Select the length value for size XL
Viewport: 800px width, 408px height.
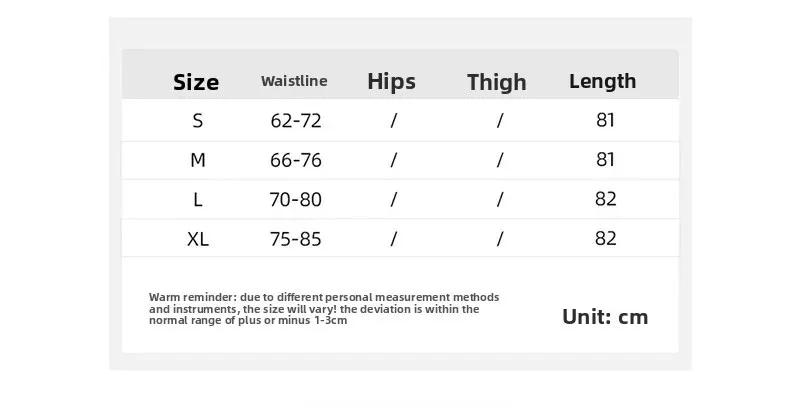click(x=605, y=238)
